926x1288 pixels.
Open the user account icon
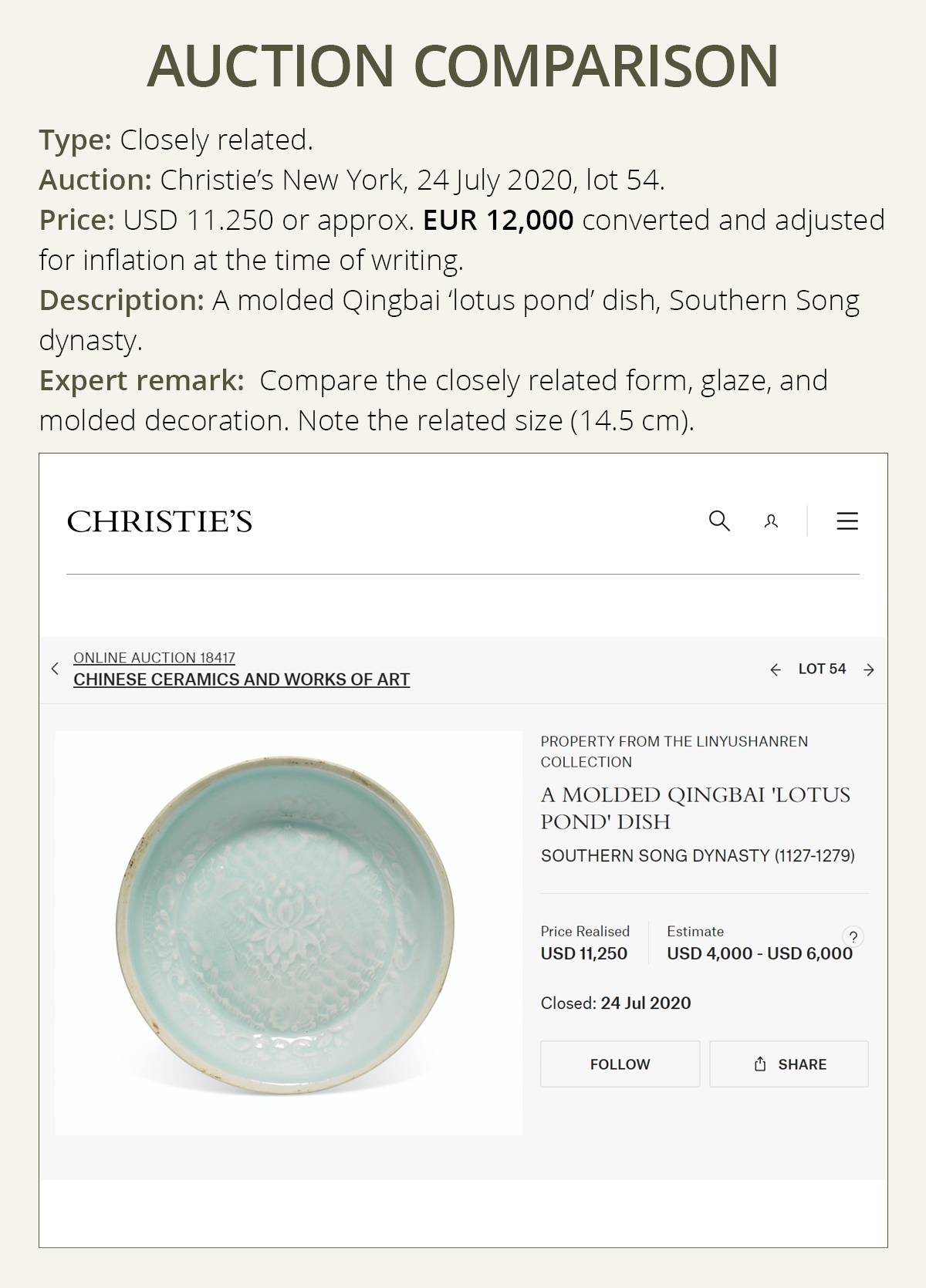tap(771, 521)
